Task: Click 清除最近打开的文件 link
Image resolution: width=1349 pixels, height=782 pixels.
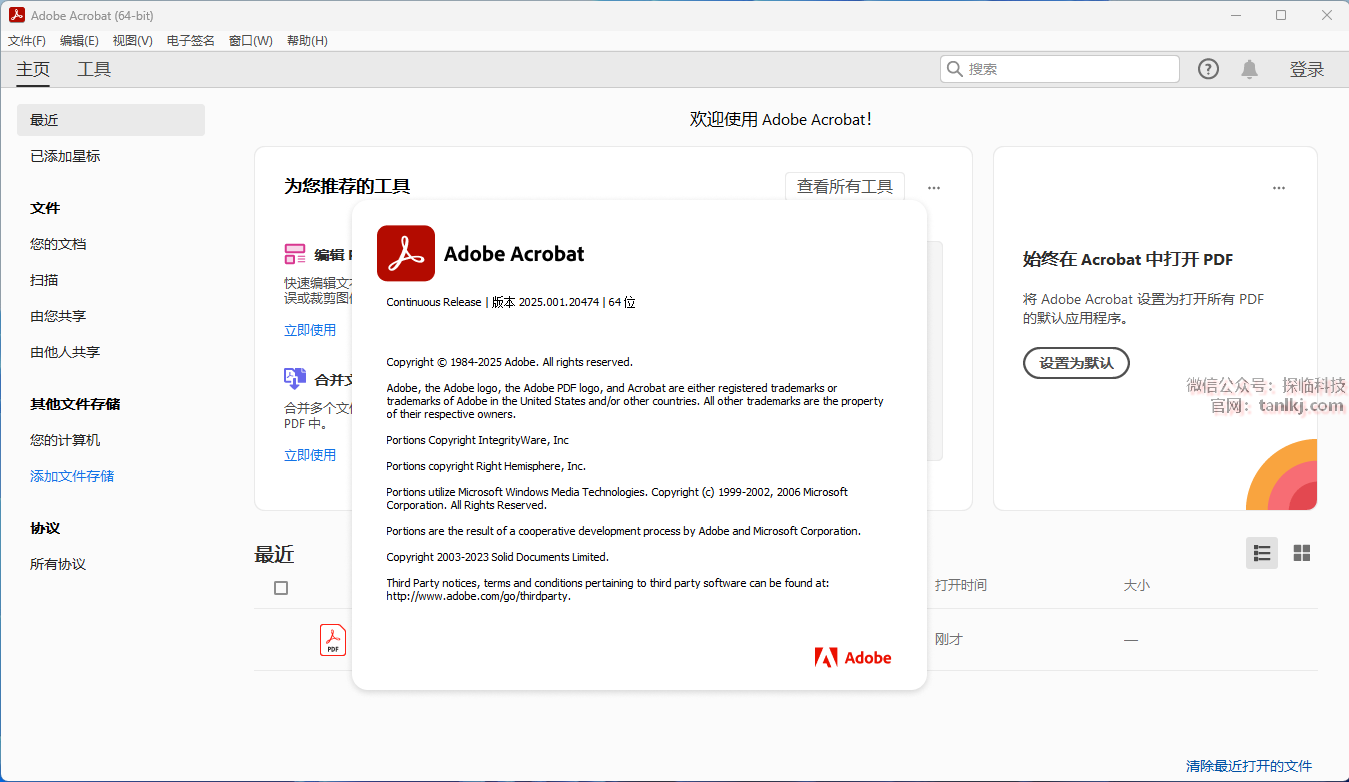Action: [x=1248, y=766]
